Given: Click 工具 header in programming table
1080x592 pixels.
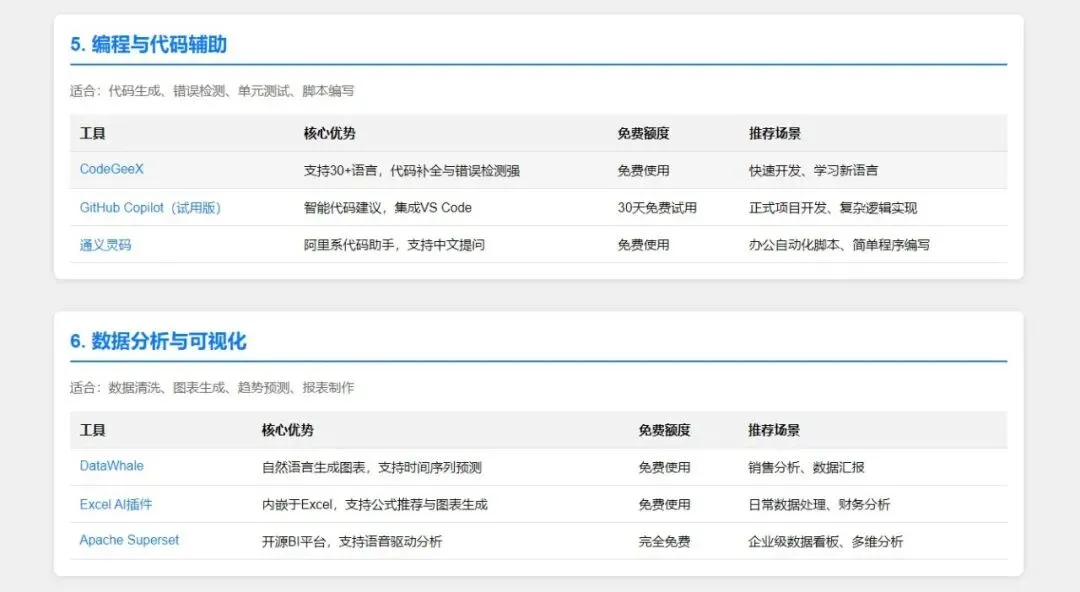Looking at the screenshot, I should [92, 133].
